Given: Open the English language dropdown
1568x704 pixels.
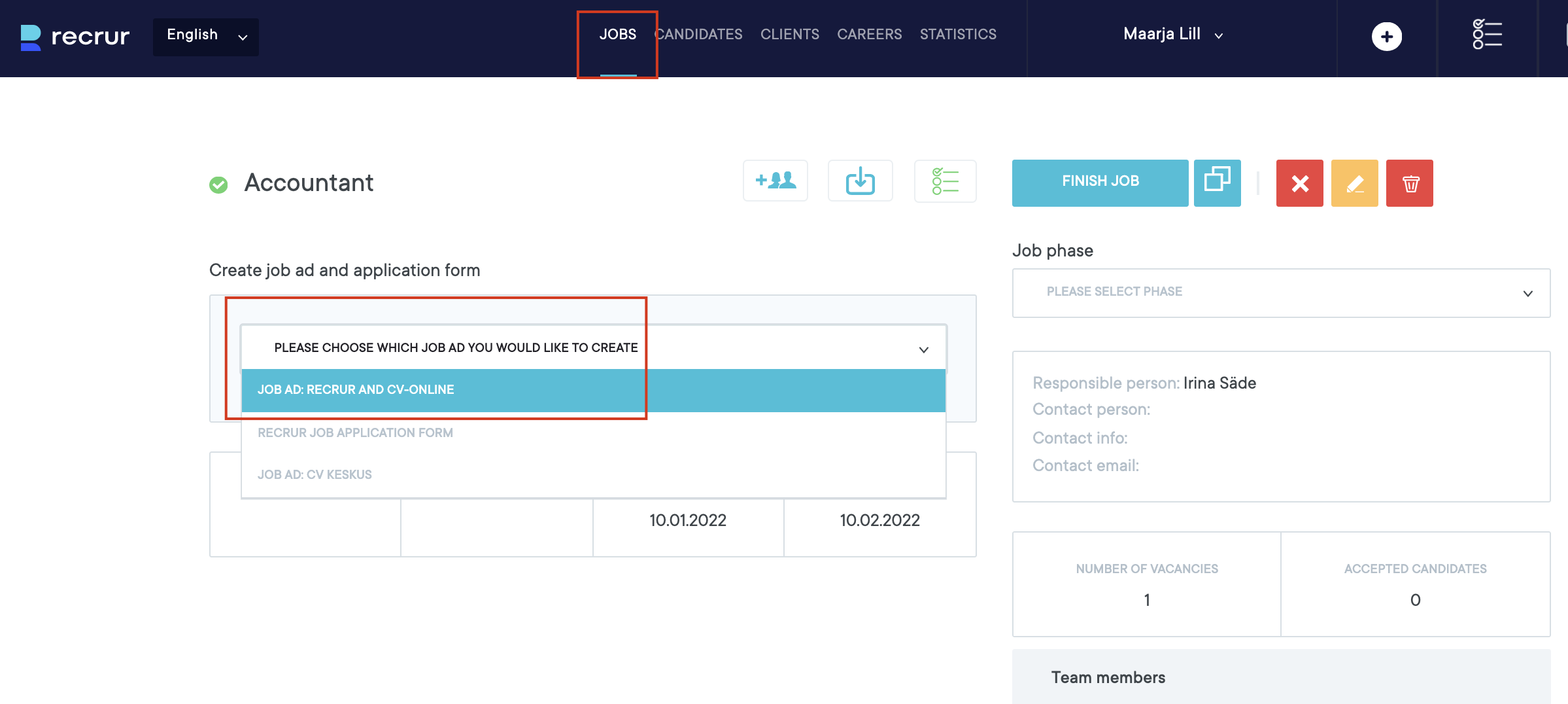Looking at the screenshot, I should pos(206,36).
